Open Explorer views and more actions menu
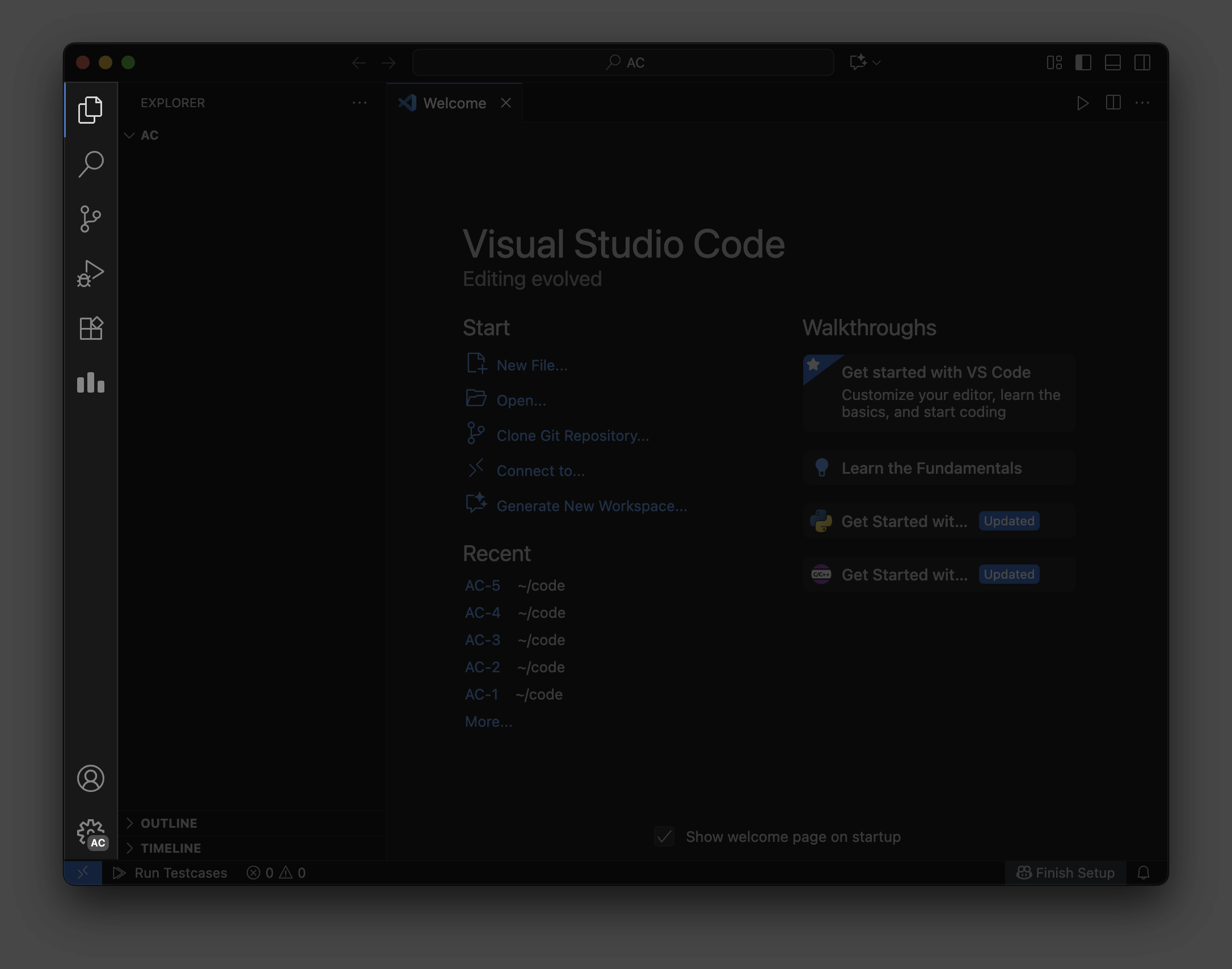Screen dimensions: 1232x969 (x=360, y=103)
